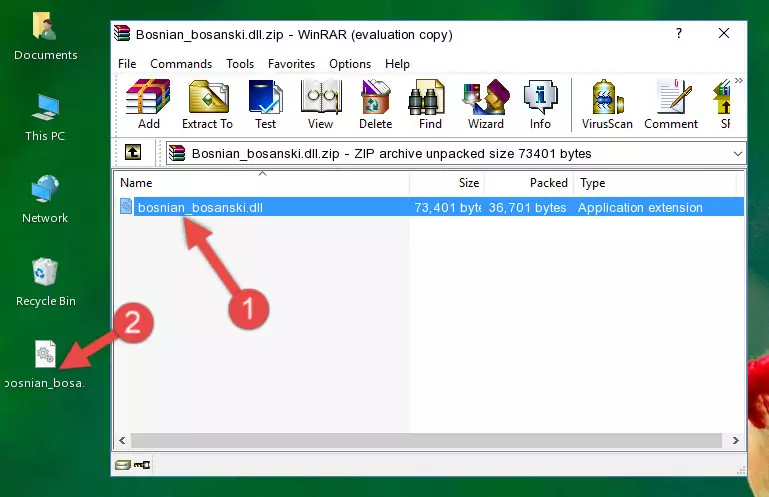Sort by the Size column header
The width and height of the screenshot is (769, 497).
[447, 183]
